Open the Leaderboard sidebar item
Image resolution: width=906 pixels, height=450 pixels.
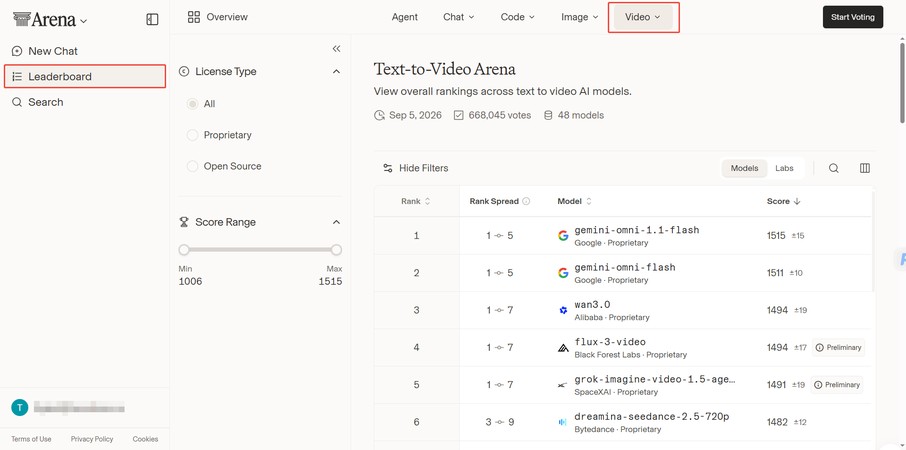point(85,76)
